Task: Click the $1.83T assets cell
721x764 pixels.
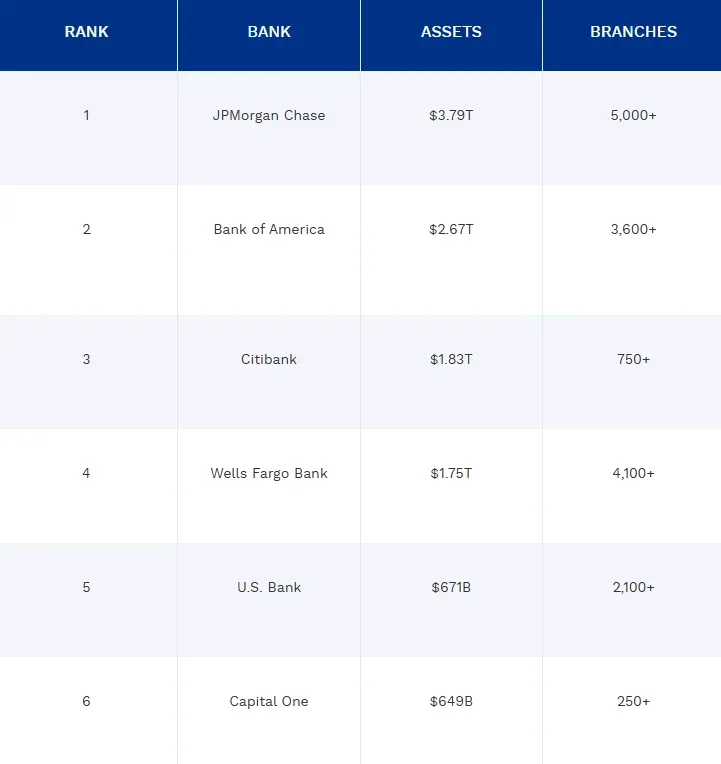Action: tap(451, 359)
